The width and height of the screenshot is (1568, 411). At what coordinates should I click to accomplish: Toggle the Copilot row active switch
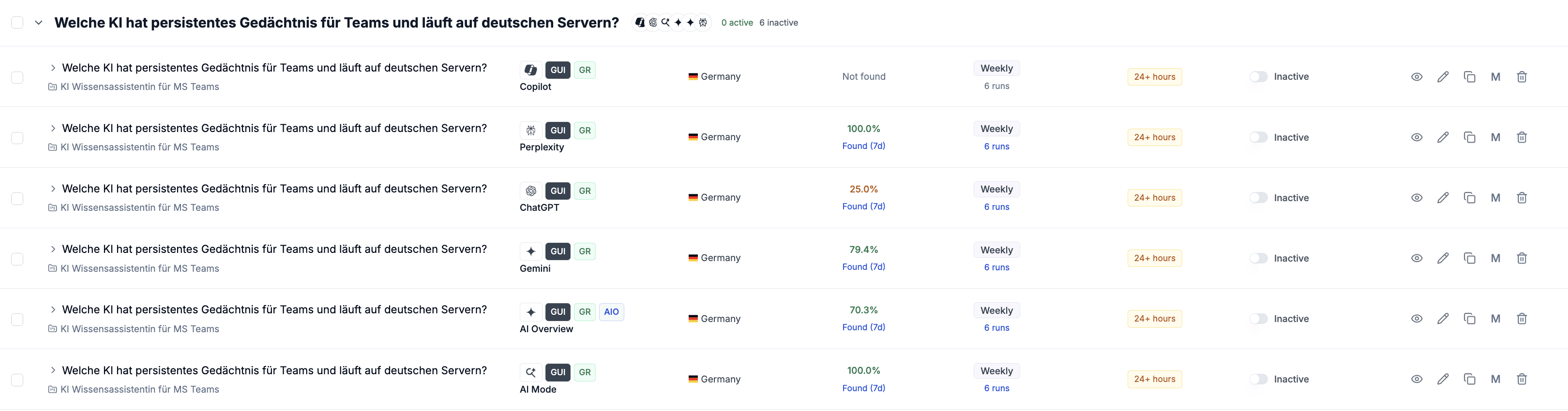(x=1258, y=76)
